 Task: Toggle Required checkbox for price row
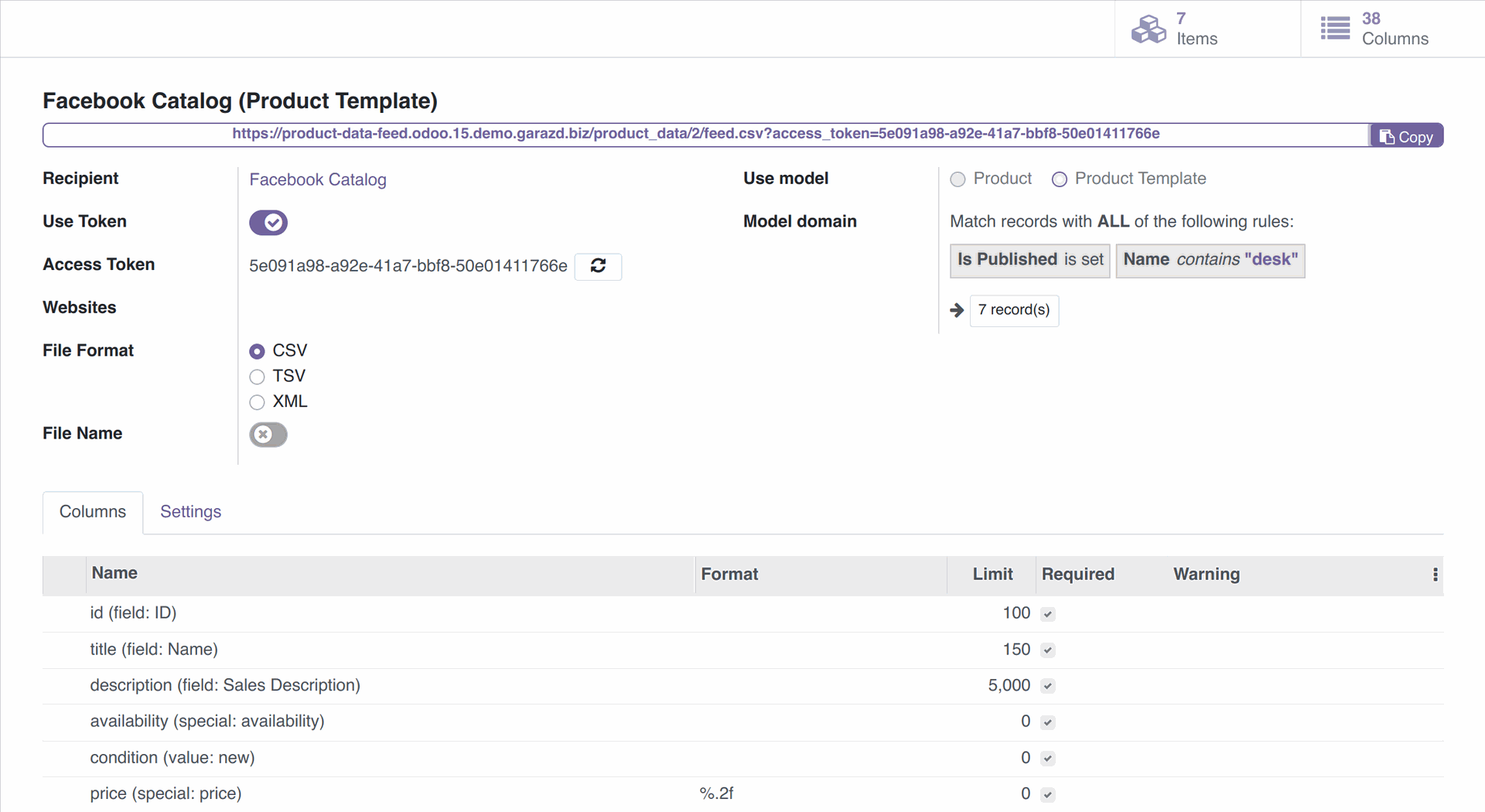(1048, 794)
